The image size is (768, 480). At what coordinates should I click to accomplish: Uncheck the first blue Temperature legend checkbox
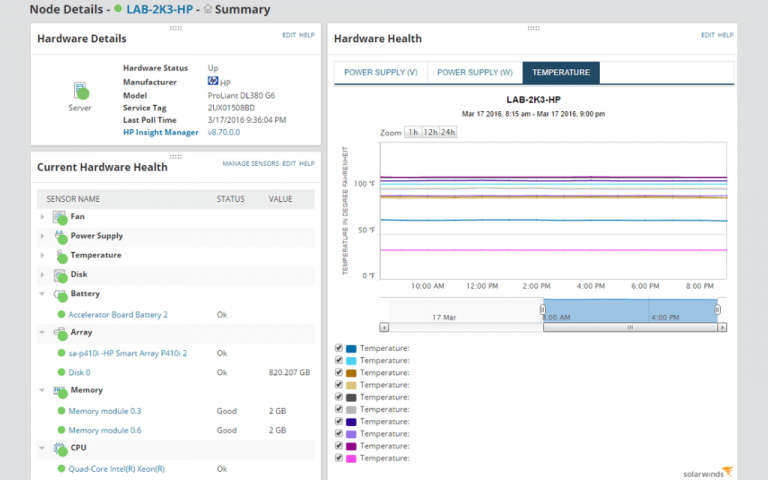pyautogui.click(x=339, y=348)
